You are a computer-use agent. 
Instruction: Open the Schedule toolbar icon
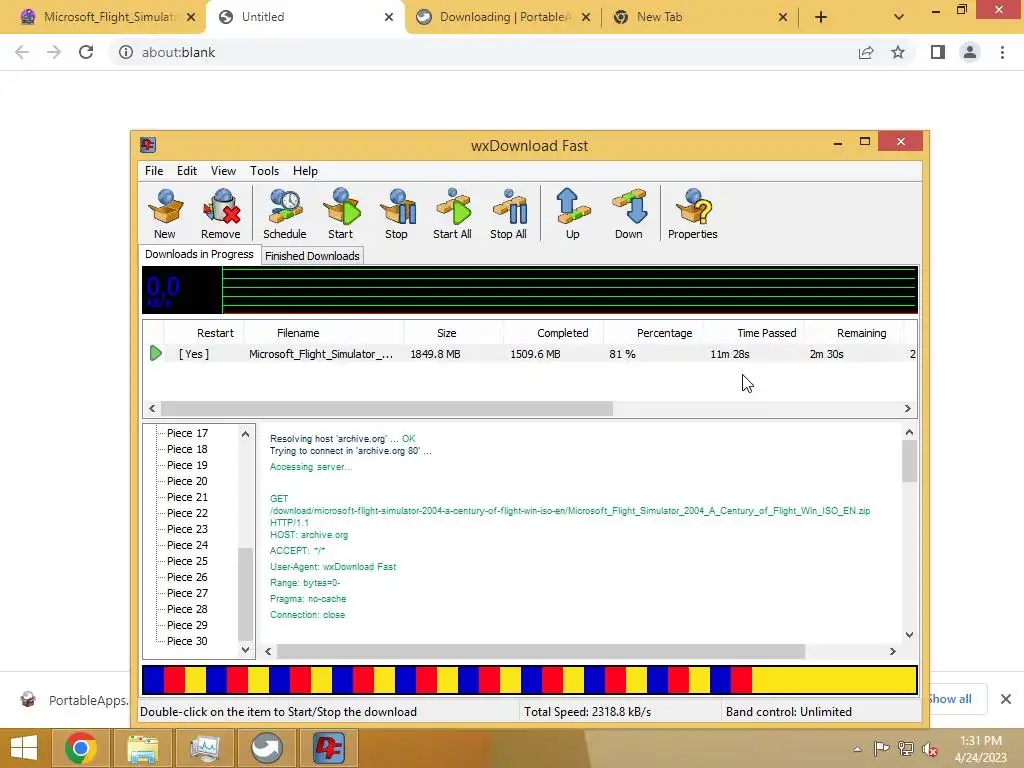tap(285, 214)
